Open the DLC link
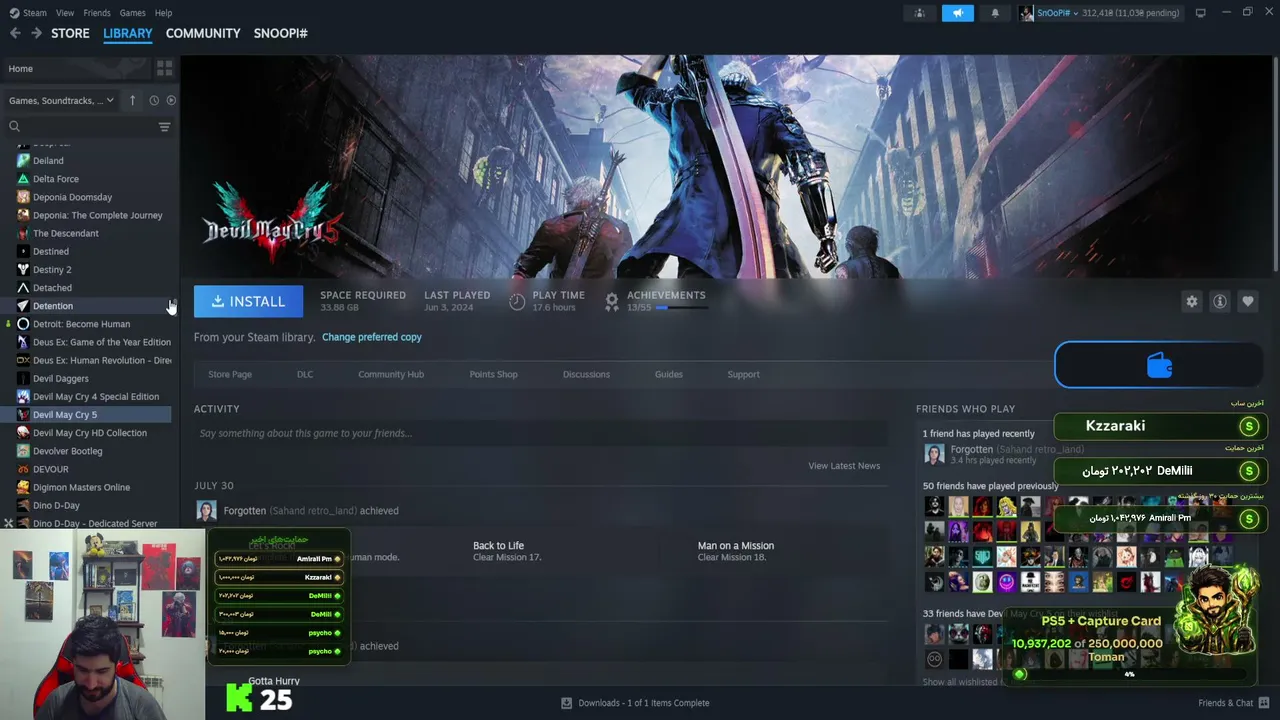Image resolution: width=1280 pixels, height=720 pixels. (x=305, y=374)
